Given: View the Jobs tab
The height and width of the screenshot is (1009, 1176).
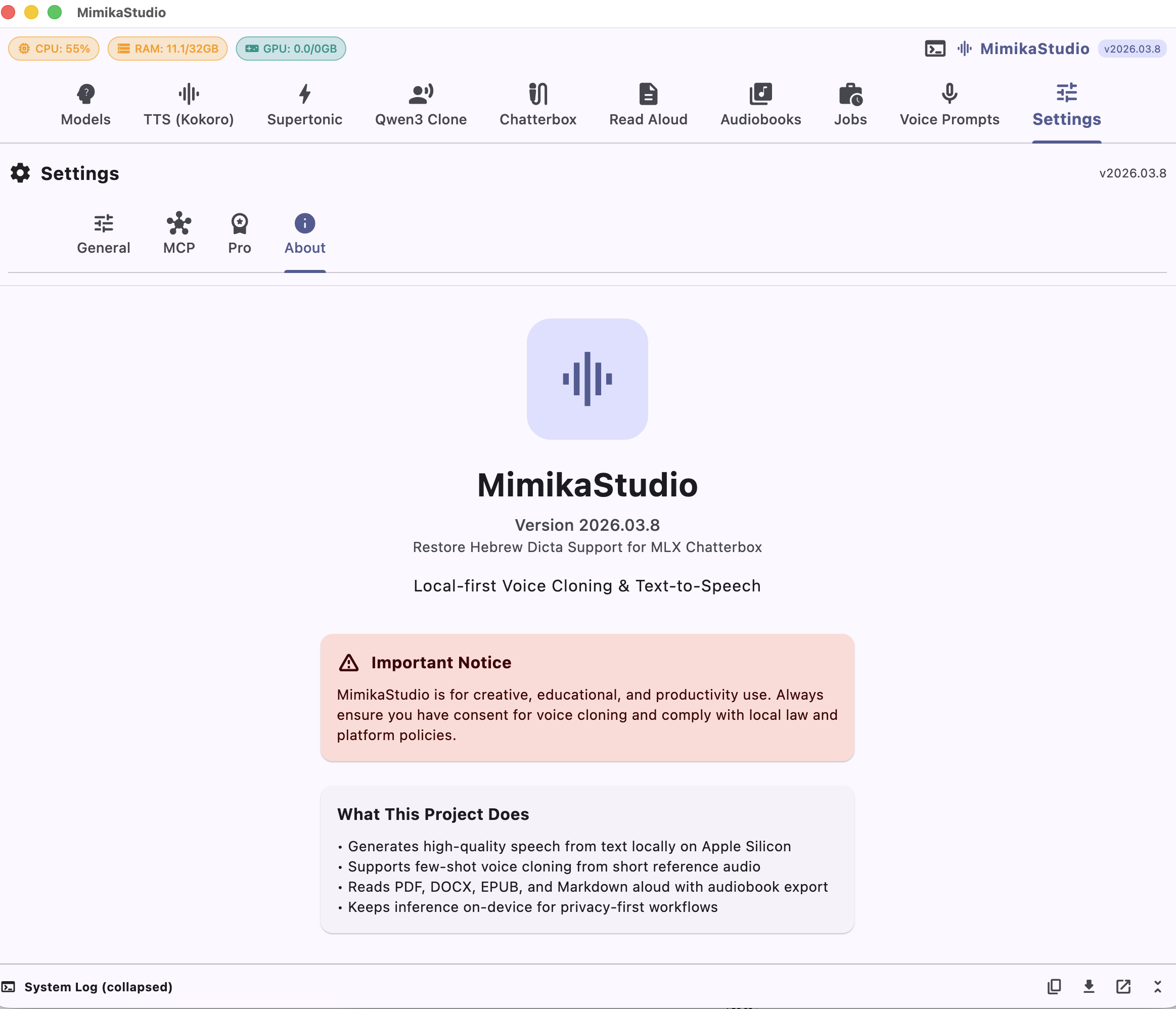Looking at the screenshot, I should click(x=850, y=106).
